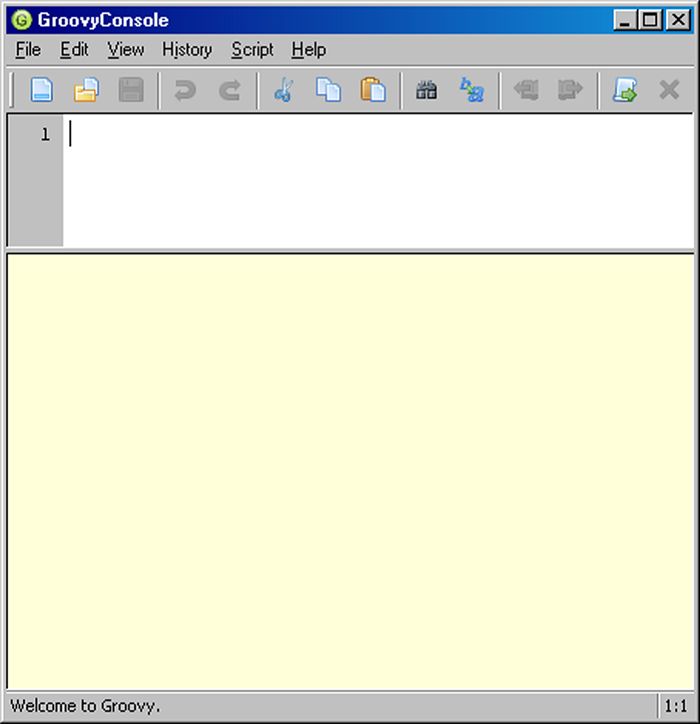The height and width of the screenshot is (724, 700).
Task: Click the Interrupt X toolbar icon
Action: click(669, 90)
